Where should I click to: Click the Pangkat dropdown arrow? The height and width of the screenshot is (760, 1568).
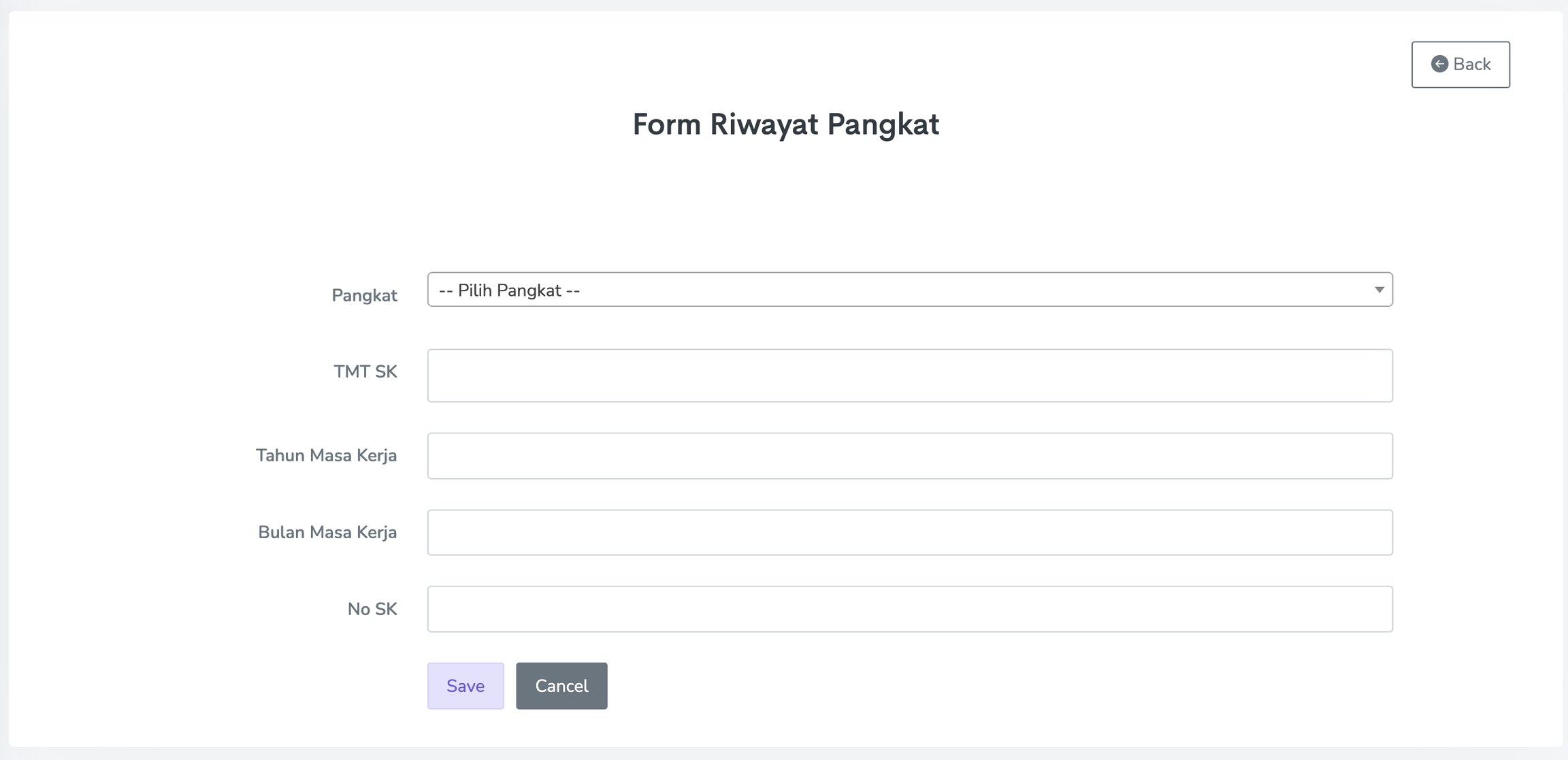coord(1379,290)
